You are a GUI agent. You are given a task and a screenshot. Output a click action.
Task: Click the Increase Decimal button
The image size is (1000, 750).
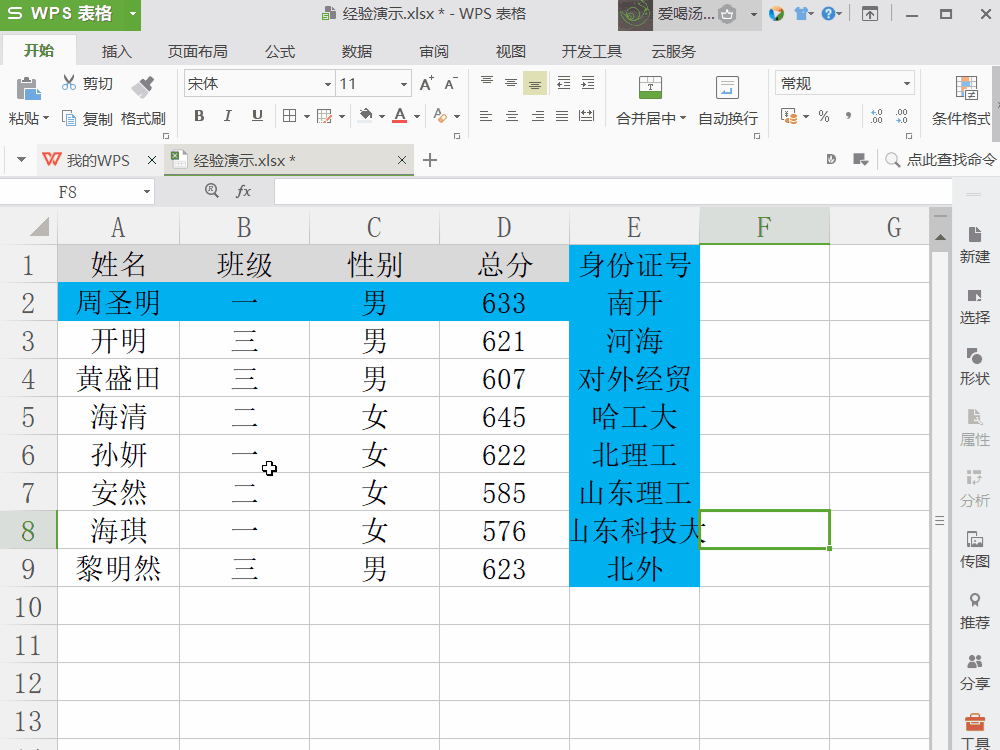click(x=876, y=117)
